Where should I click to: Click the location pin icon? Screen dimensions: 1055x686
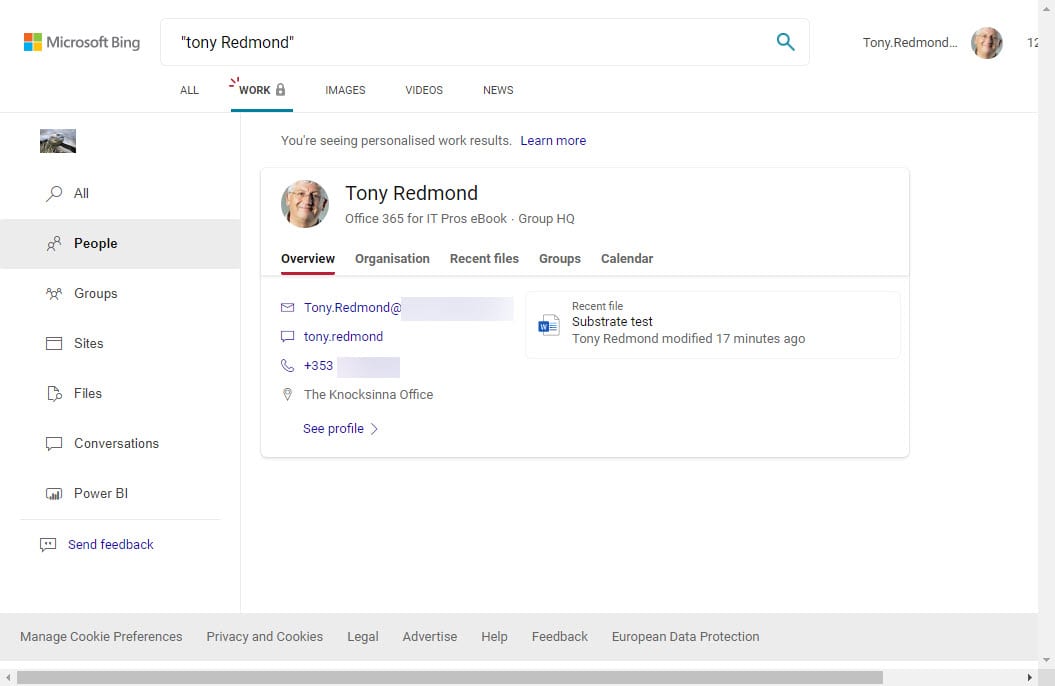point(287,395)
